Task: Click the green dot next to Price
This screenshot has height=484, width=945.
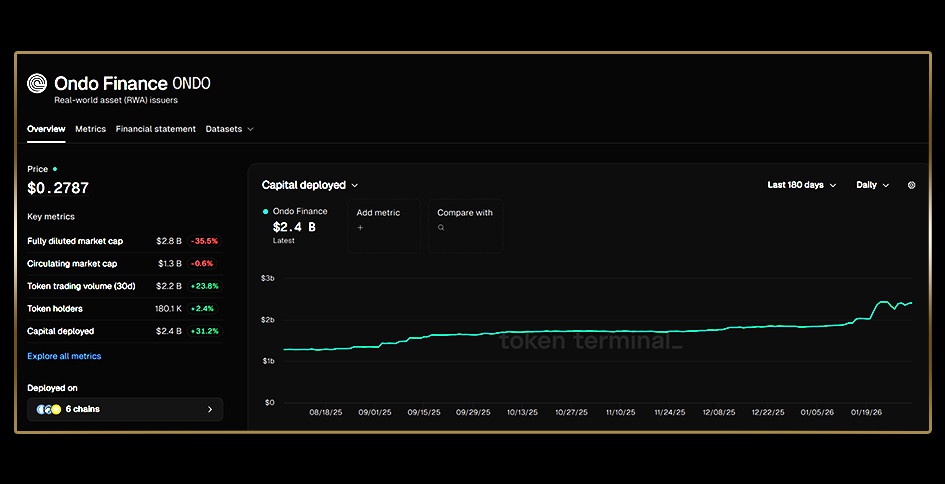Action: point(55,169)
